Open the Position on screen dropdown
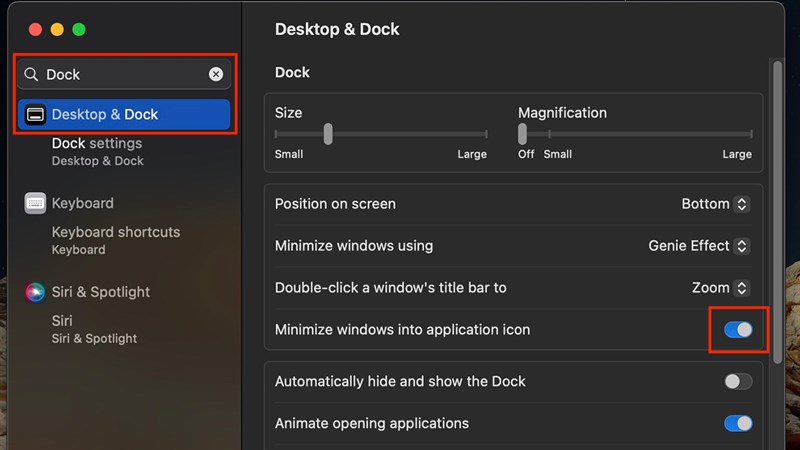Viewport: 800px width, 450px height. tap(715, 204)
